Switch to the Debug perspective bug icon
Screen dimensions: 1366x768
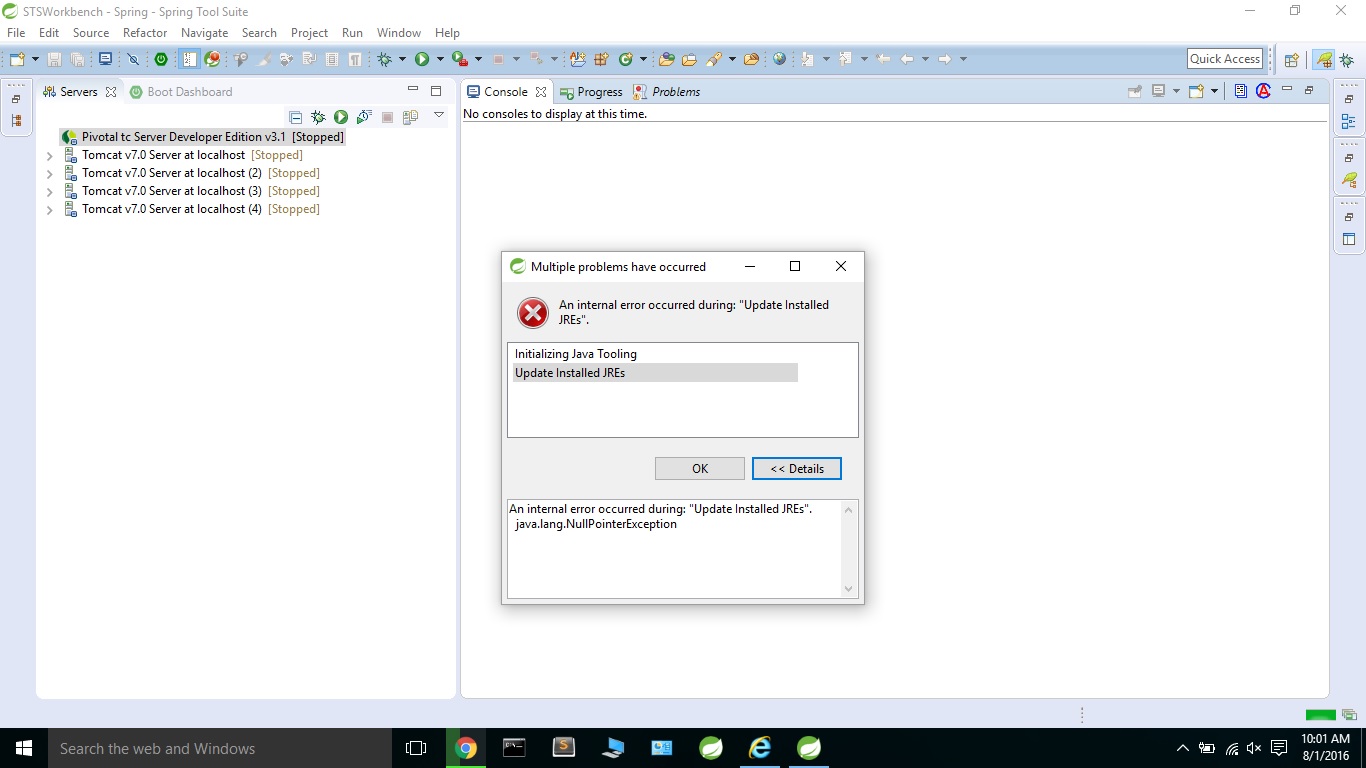[x=1346, y=60]
